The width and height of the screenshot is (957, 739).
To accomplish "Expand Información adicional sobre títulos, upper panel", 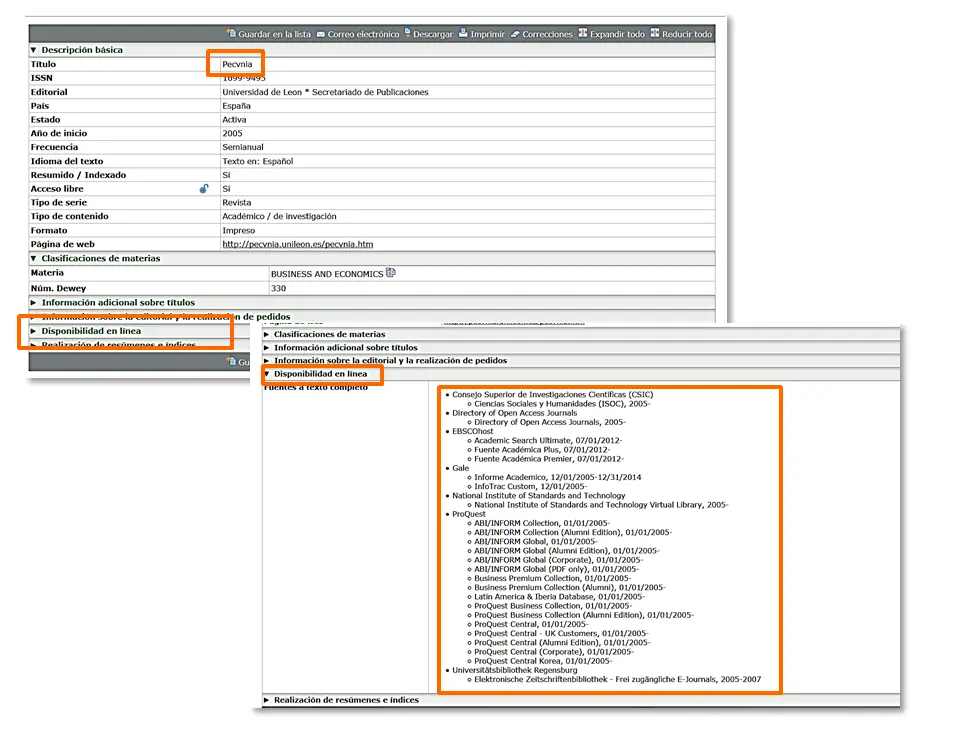I will [34, 302].
